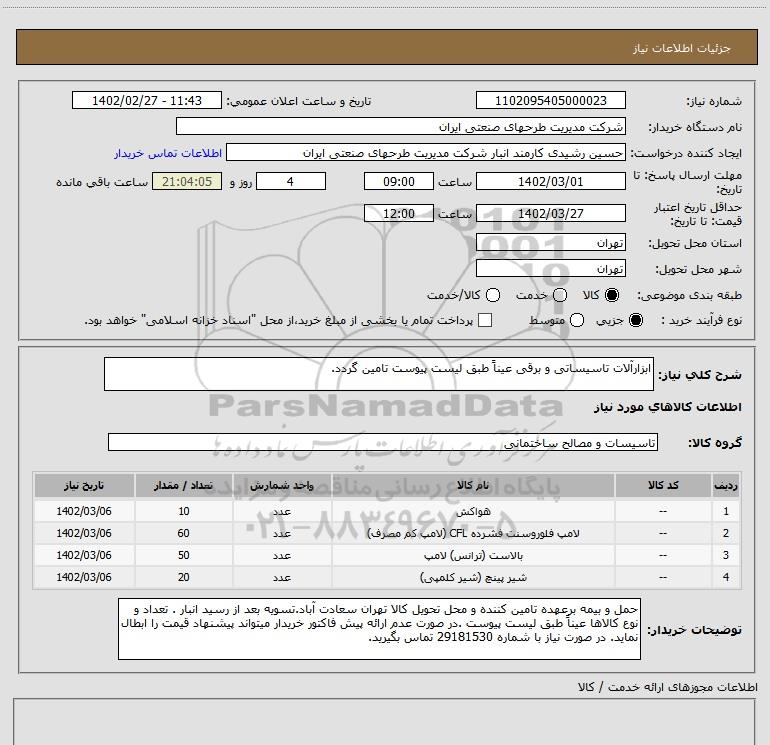Click the توضیحات خریدار notes box
Screen dimensions: 770x745
coord(379,629)
